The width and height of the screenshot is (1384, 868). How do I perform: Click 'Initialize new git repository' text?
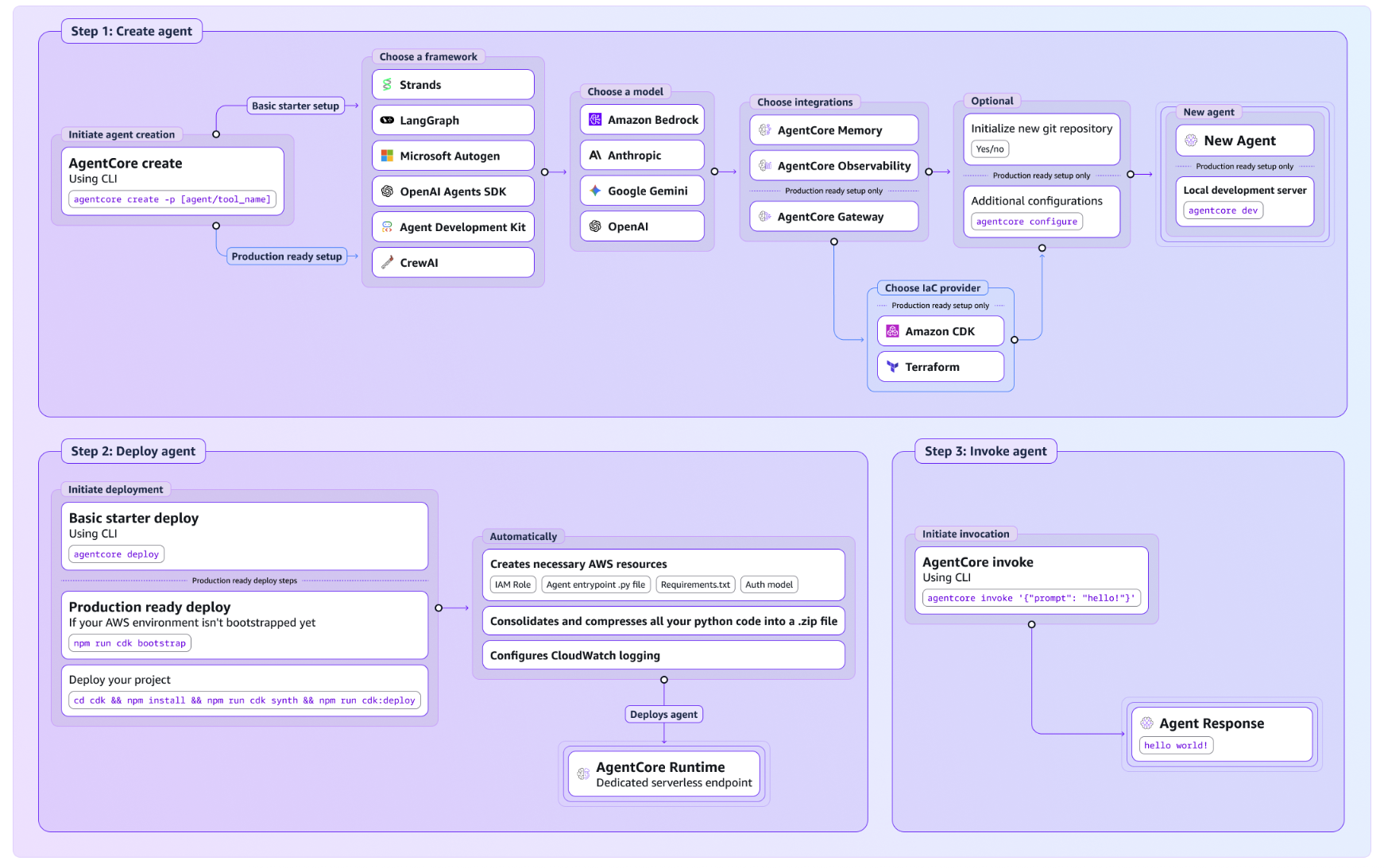[1042, 129]
